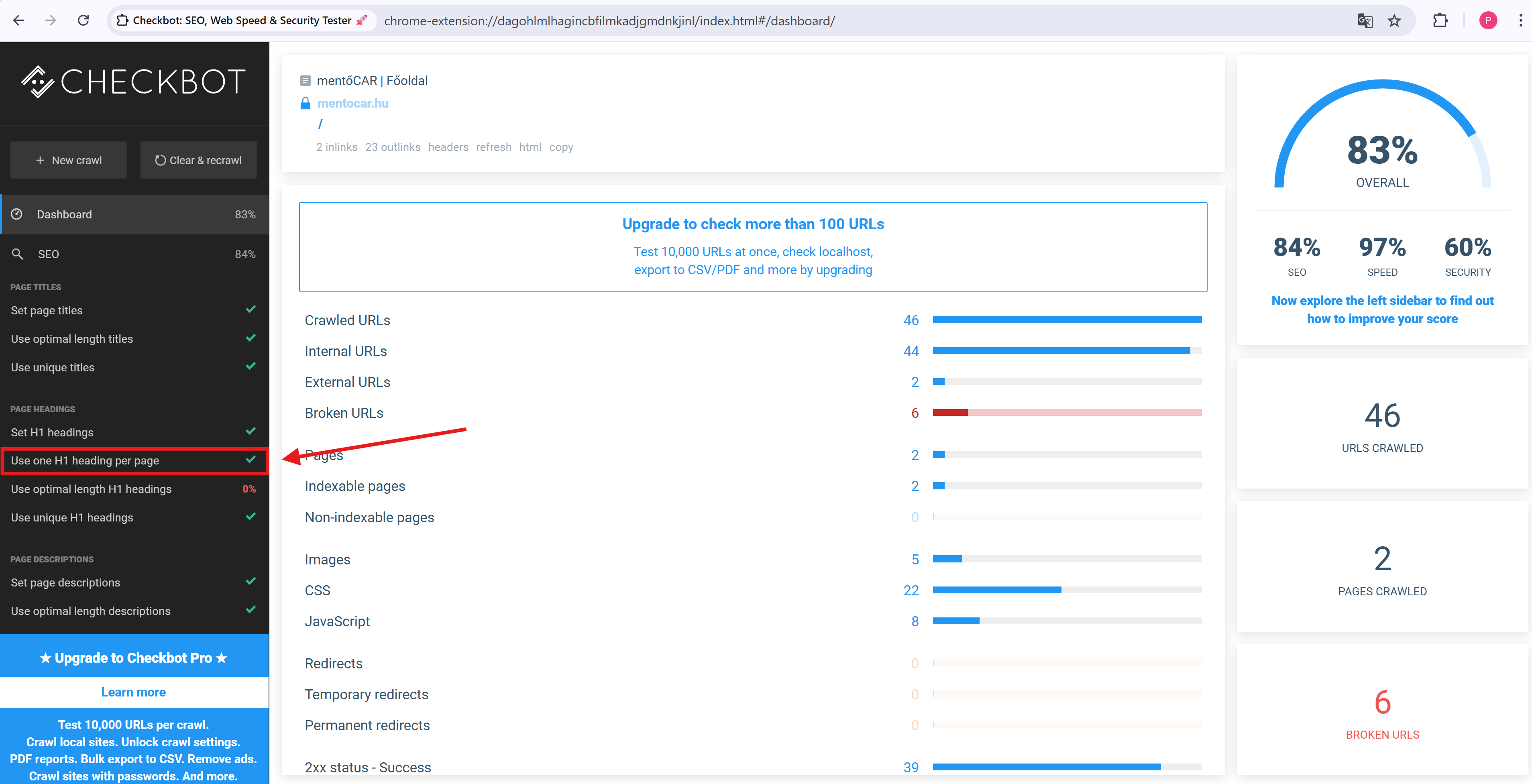Click the browser address bar URL

[609, 21]
